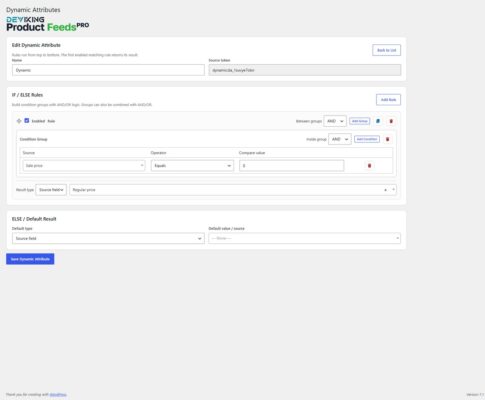485x400 pixels.
Task: Click the Add Group button
Action: pyautogui.click(x=360, y=121)
